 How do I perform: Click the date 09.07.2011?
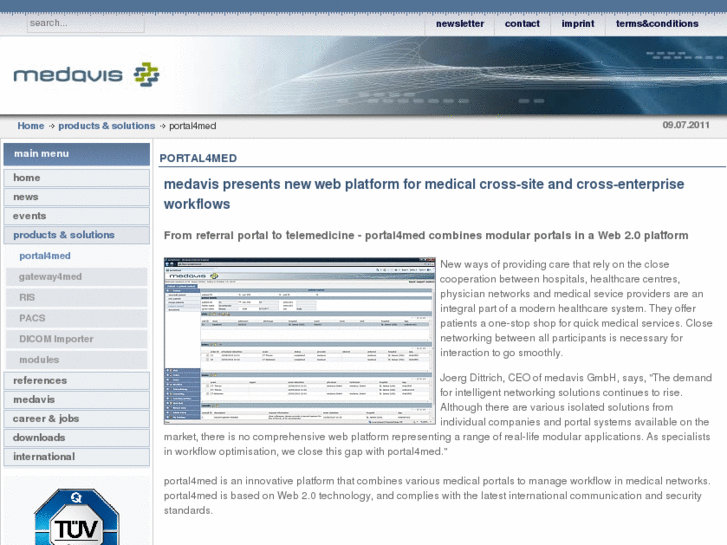coord(686,125)
